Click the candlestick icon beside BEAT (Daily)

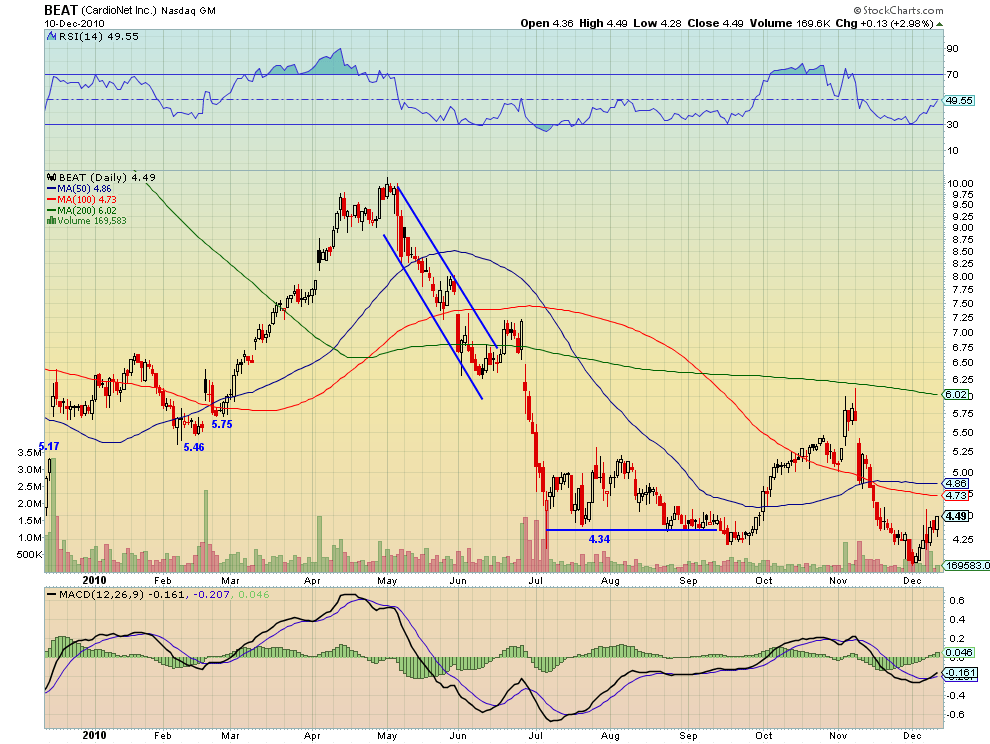click(x=52, y=177)
